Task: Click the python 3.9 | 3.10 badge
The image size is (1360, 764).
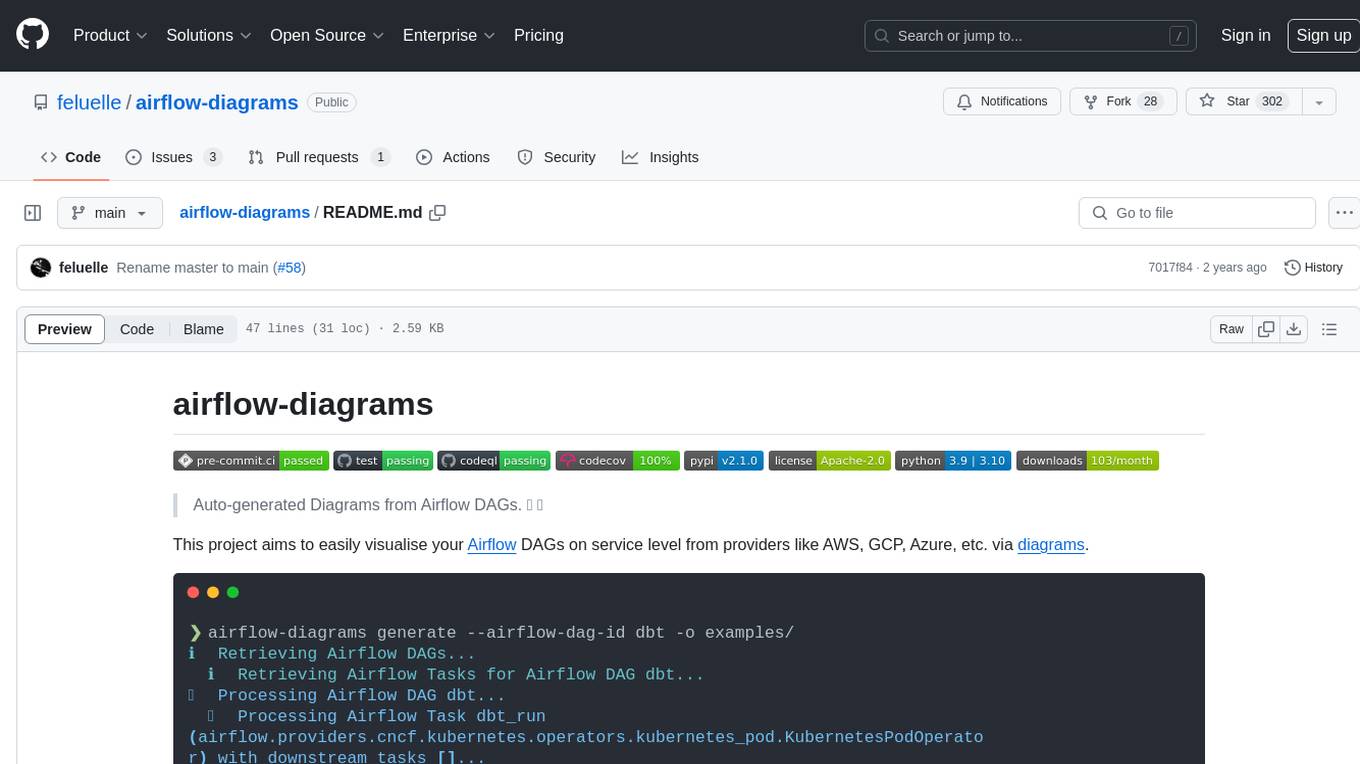Action: point(953,461)
